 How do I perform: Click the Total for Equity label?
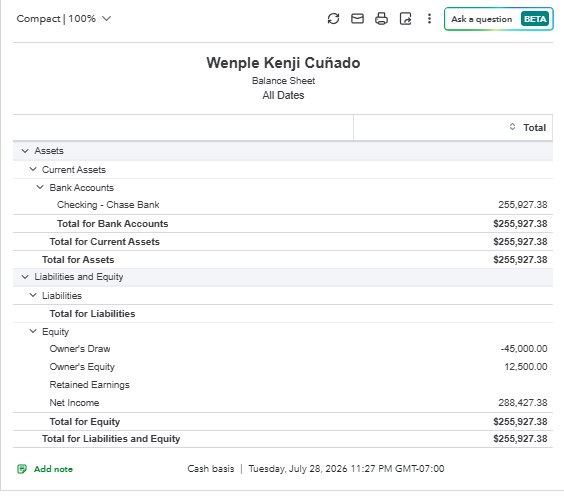coord(85,421)
